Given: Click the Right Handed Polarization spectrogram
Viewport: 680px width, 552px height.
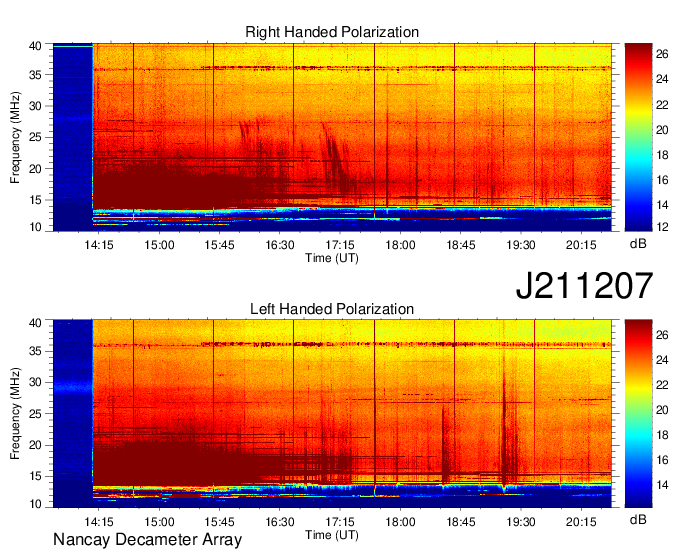Looking at the screenshot, I should pyautogui.click(x=332, y=137).
